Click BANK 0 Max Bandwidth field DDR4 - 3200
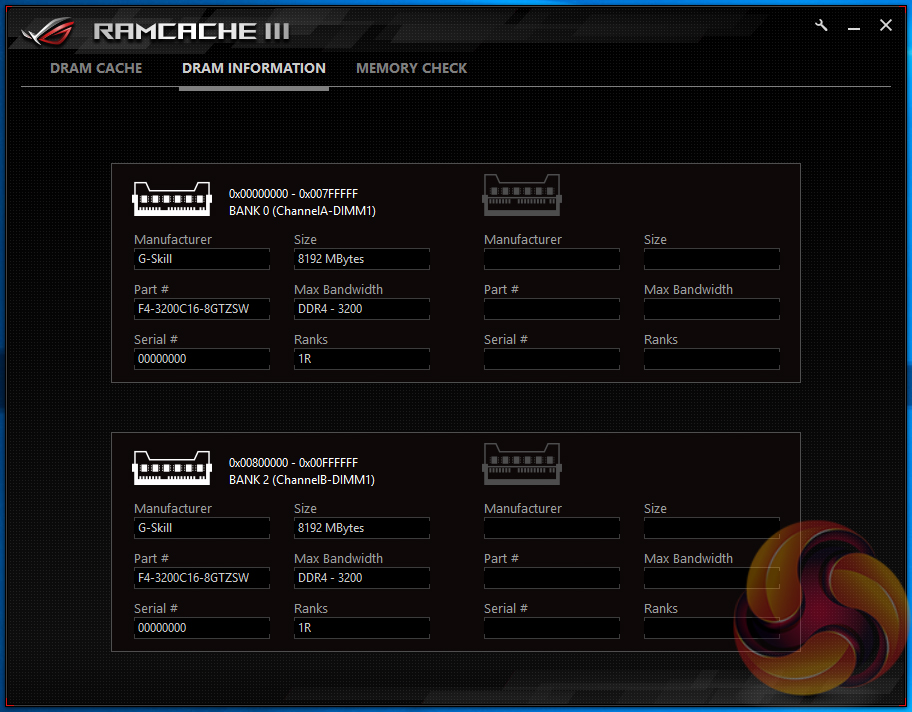Image resolution: width=912 pixels, height=712 pixels. [362, 309]
